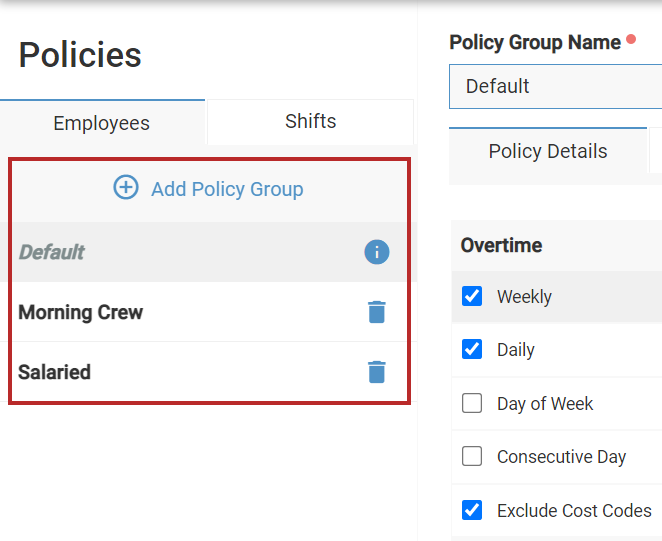
Task: Uncheck the Weekly overtime checkbox
Action: pos(472,296)
